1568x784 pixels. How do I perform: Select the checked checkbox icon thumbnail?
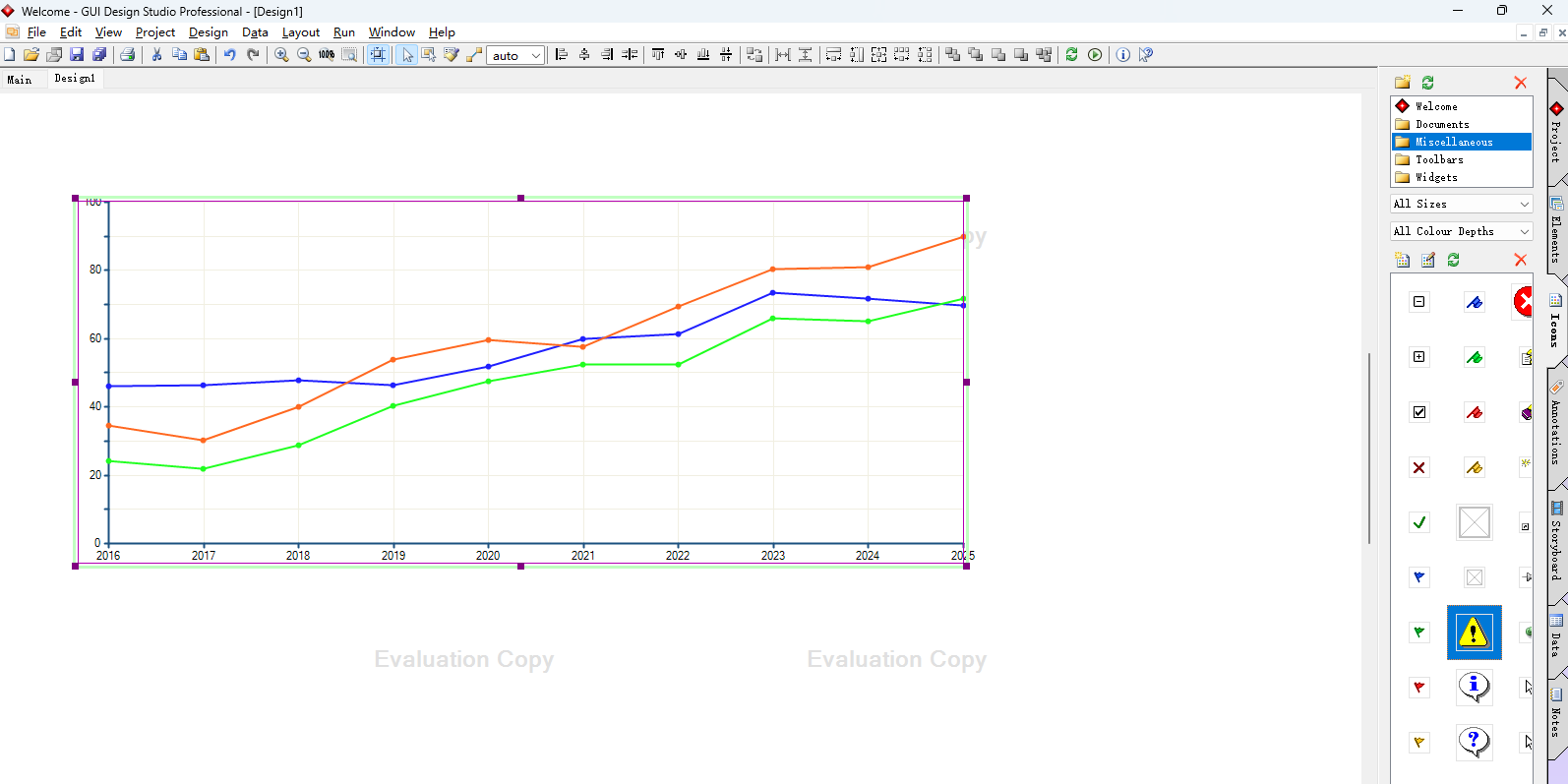pos(1418,412)
